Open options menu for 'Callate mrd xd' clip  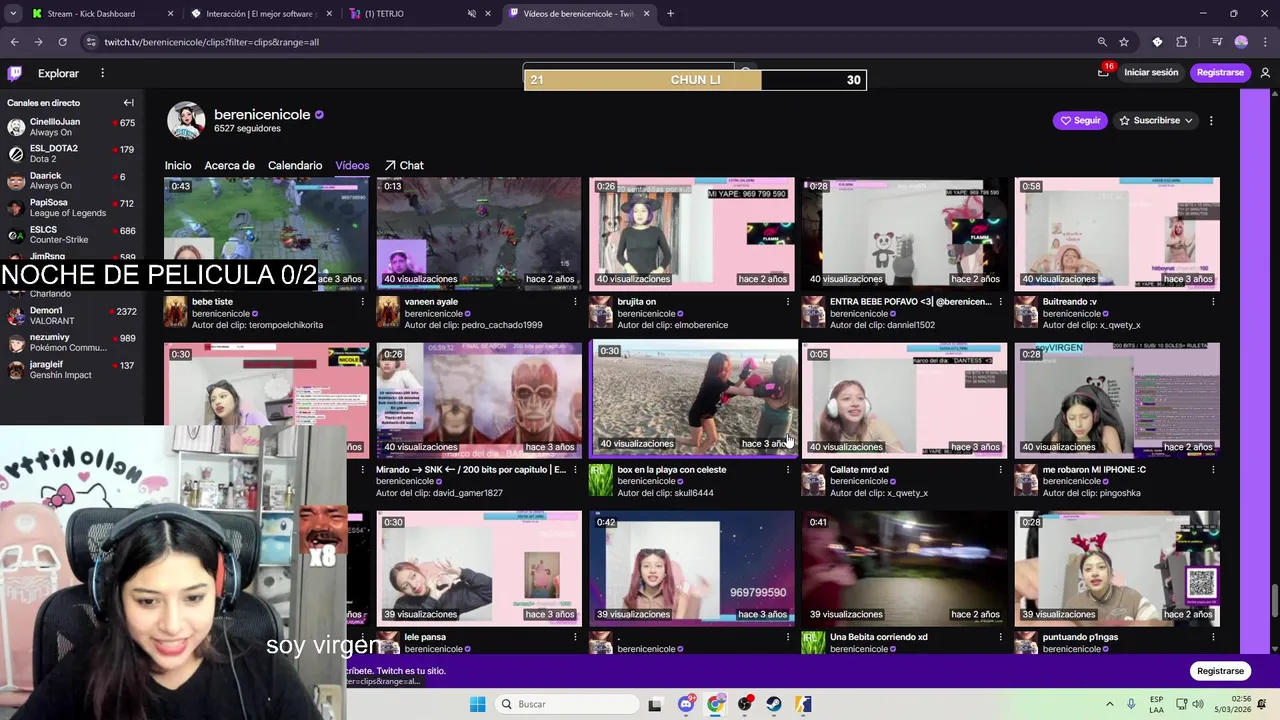1000,470
